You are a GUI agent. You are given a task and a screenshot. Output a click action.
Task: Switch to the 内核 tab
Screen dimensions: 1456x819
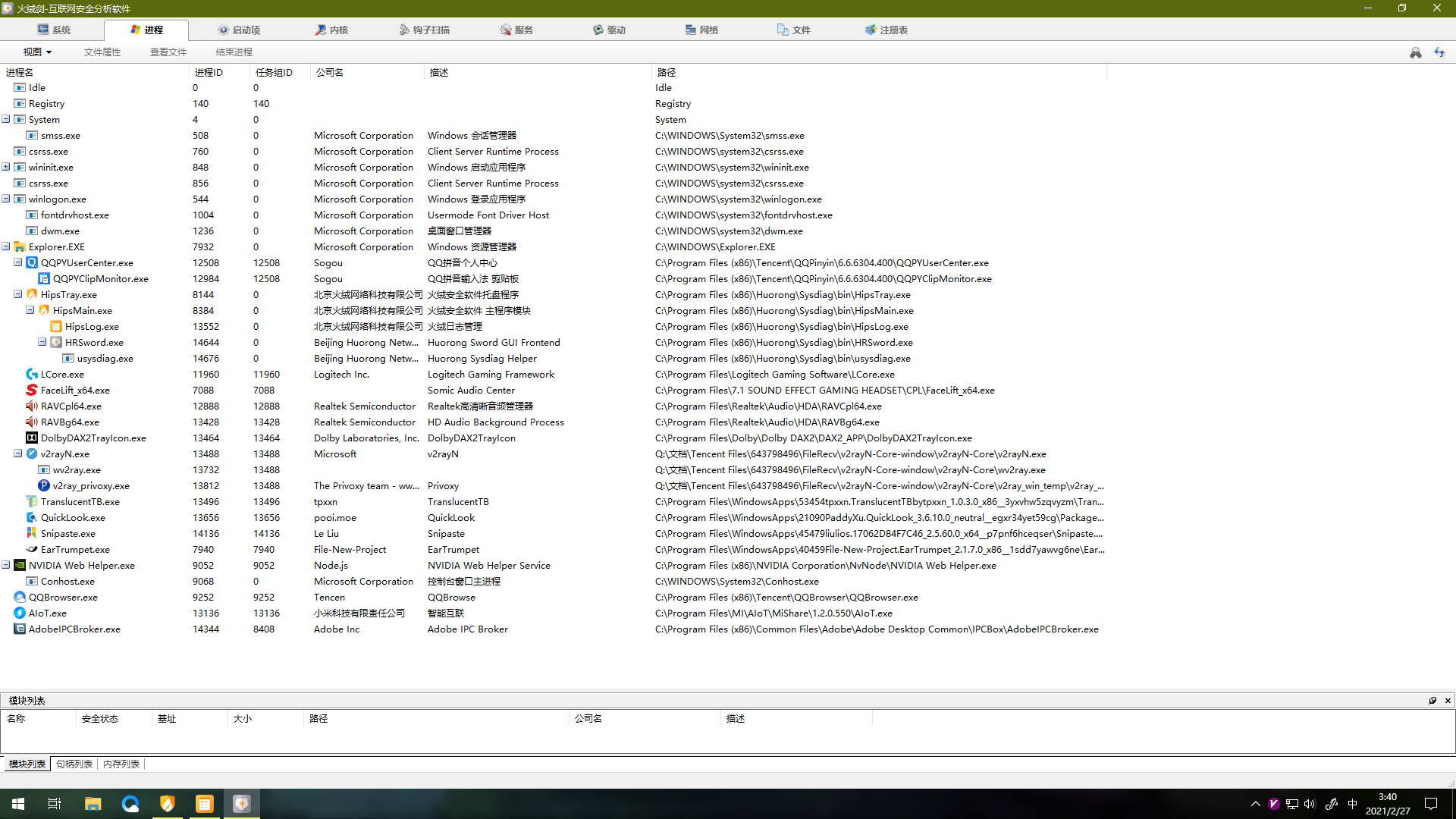pyautogui.click(x=331, y=30)
